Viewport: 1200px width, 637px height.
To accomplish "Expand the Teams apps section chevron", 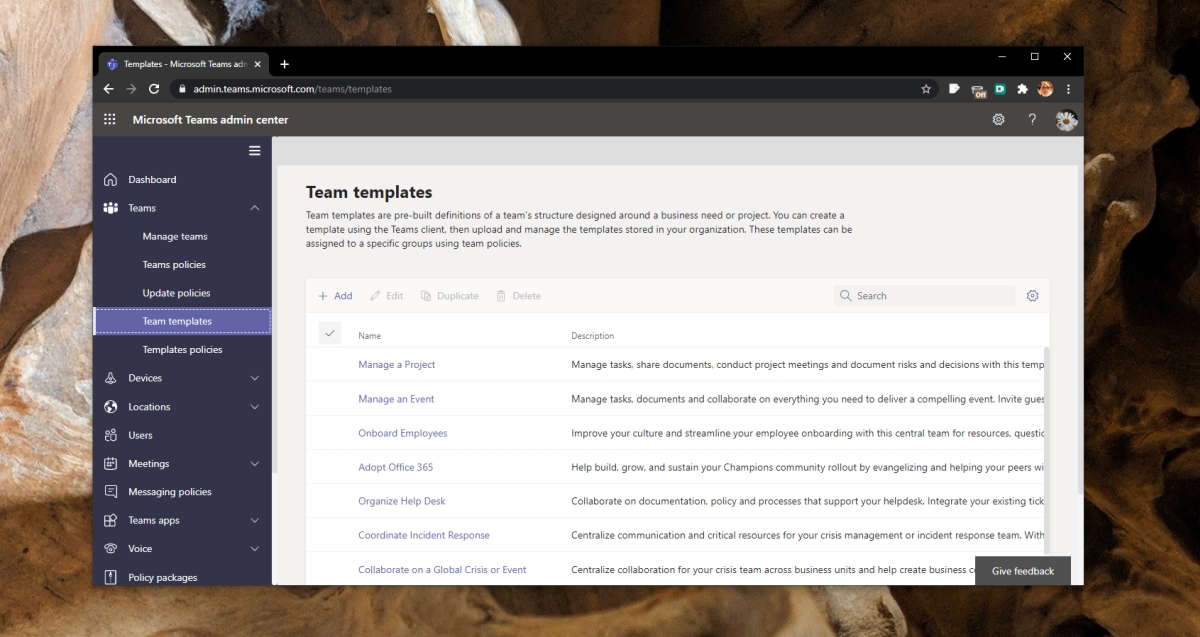I will pos(255,520).
